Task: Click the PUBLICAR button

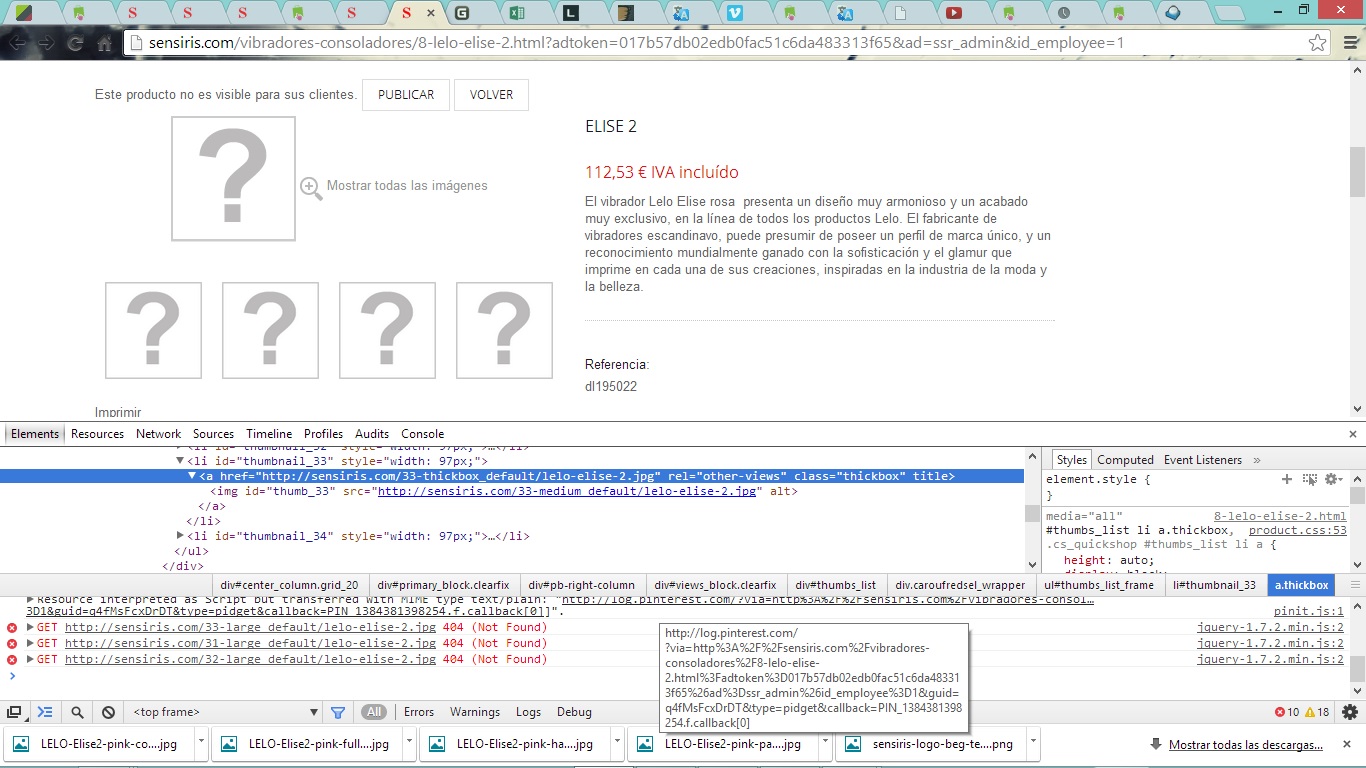Action: 406,95
